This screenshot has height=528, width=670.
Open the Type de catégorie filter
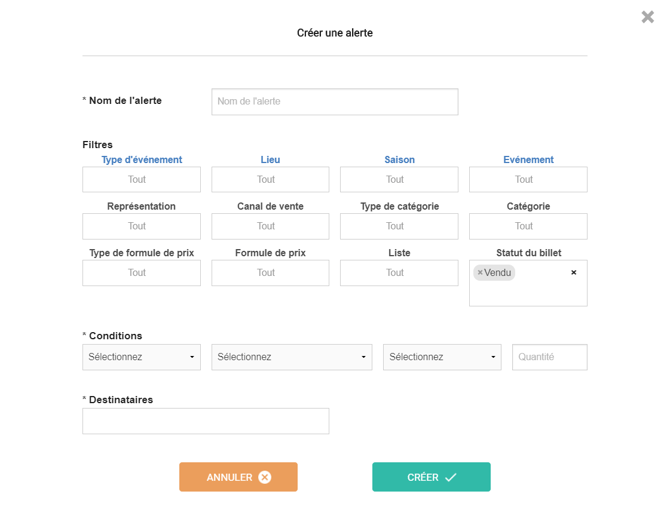(398, 226)
